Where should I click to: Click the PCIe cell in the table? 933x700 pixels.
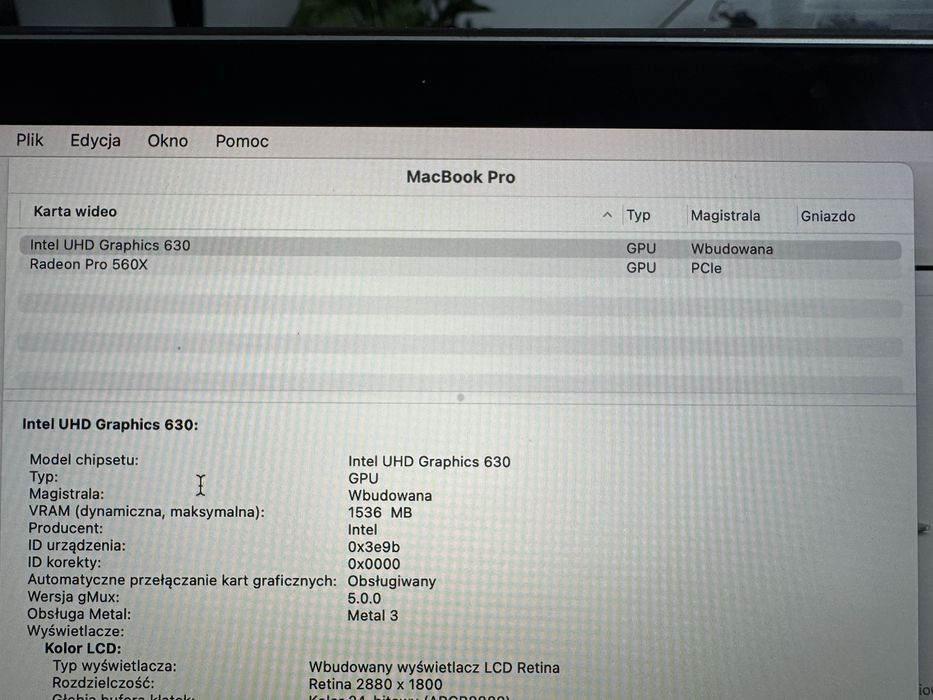706,268
